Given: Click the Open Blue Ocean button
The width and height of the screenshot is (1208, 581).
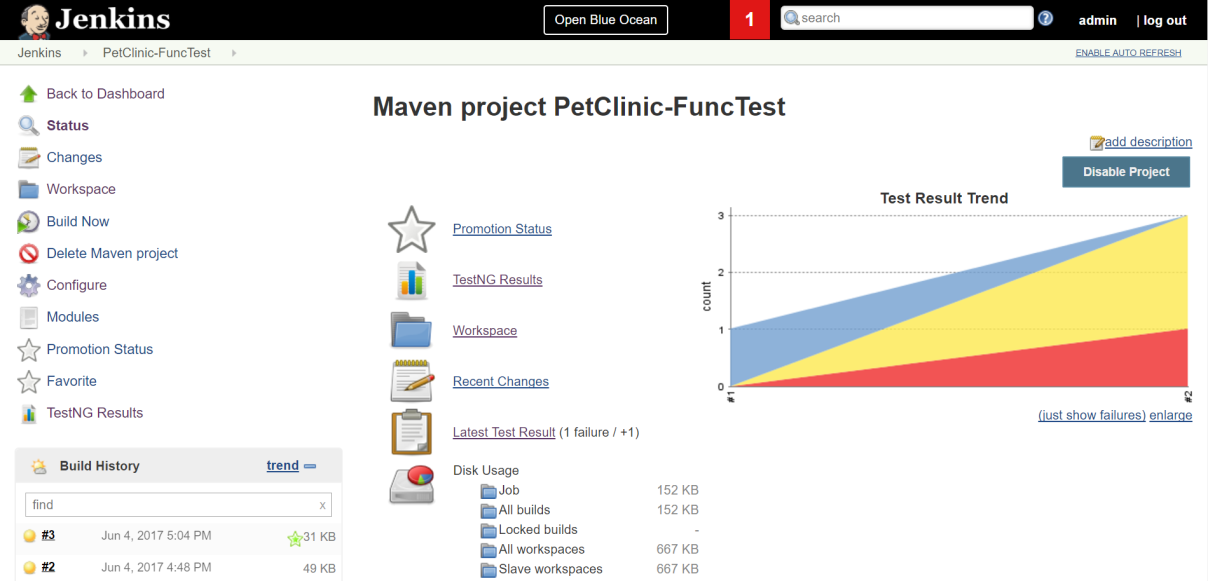Looking at the screenshot, I should (606, 20).
